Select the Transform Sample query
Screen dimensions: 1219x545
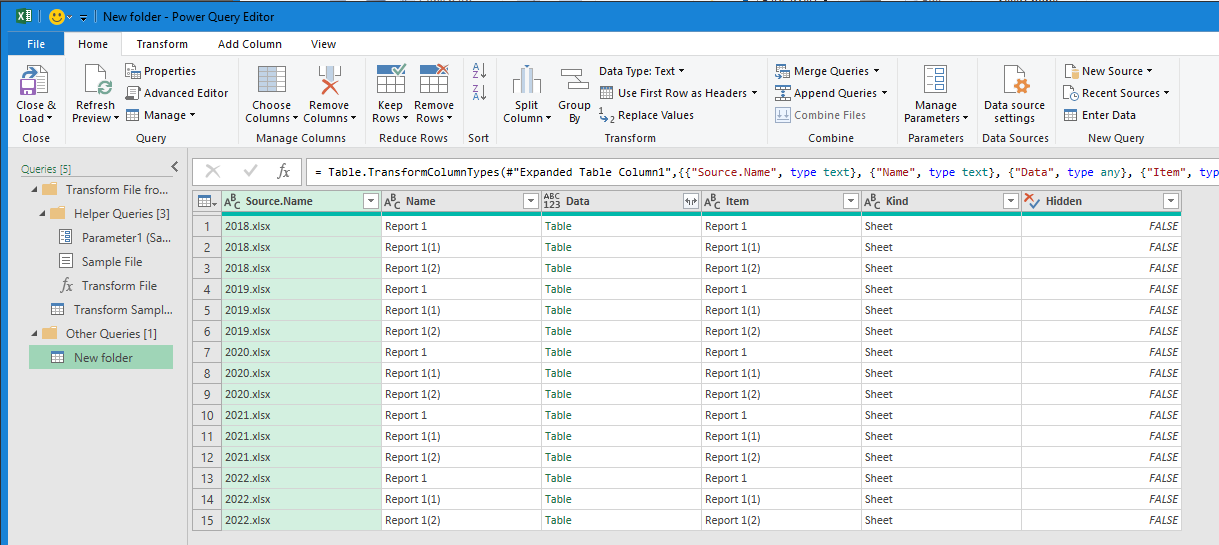[x=110, y=310]
